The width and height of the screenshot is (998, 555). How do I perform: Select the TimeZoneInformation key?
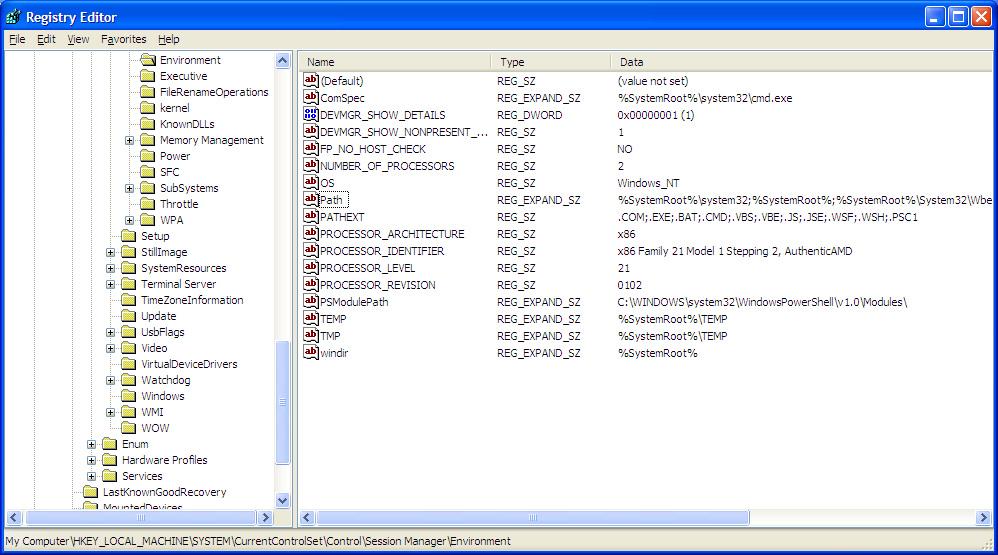pyautogui.click(x=191, y=300)
